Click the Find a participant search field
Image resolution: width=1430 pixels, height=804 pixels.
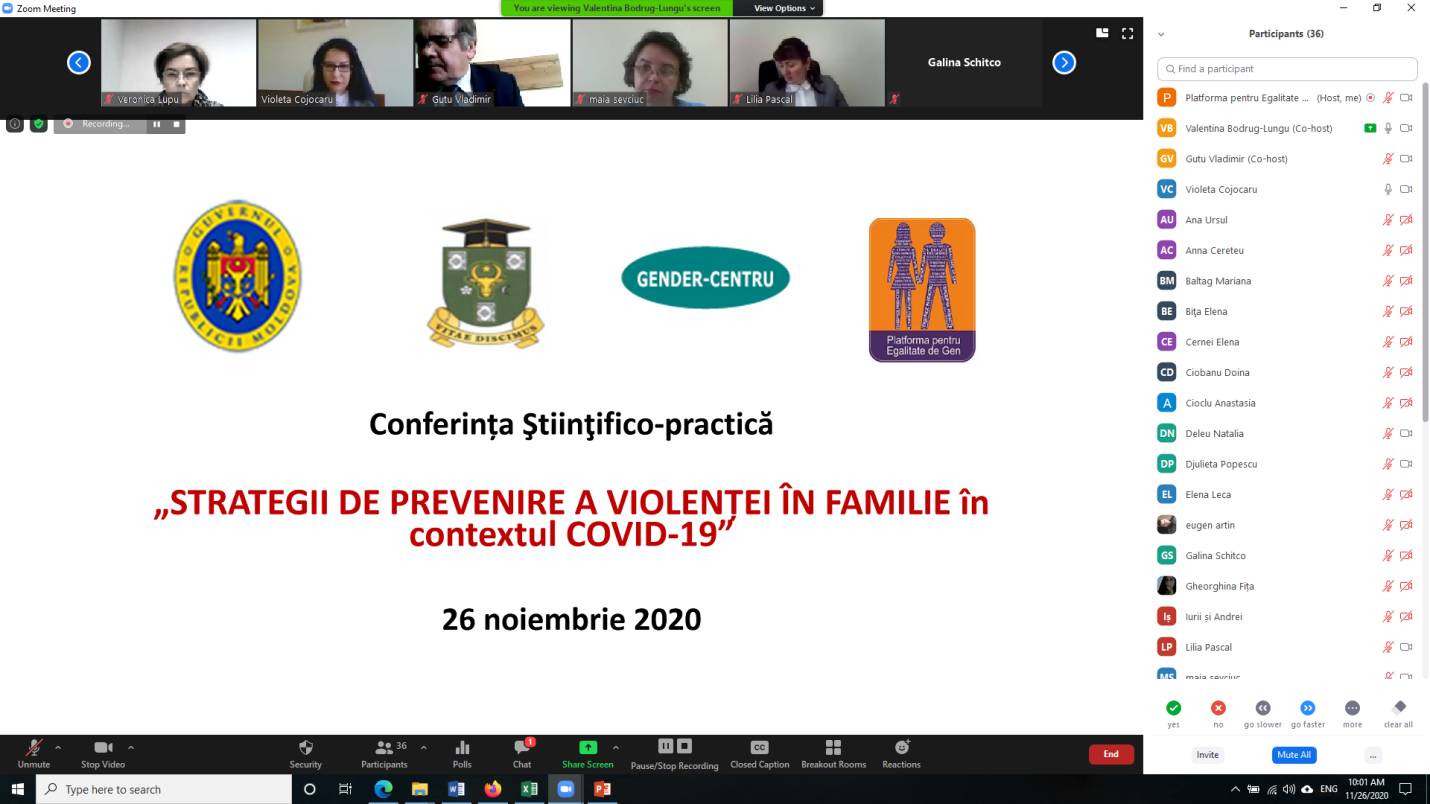(1287, 69)
